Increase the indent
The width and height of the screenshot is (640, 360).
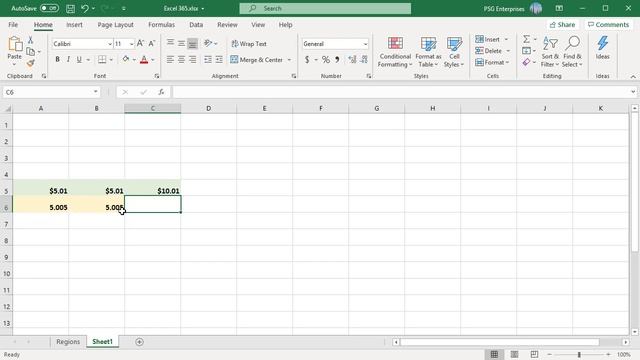[219, 60]
